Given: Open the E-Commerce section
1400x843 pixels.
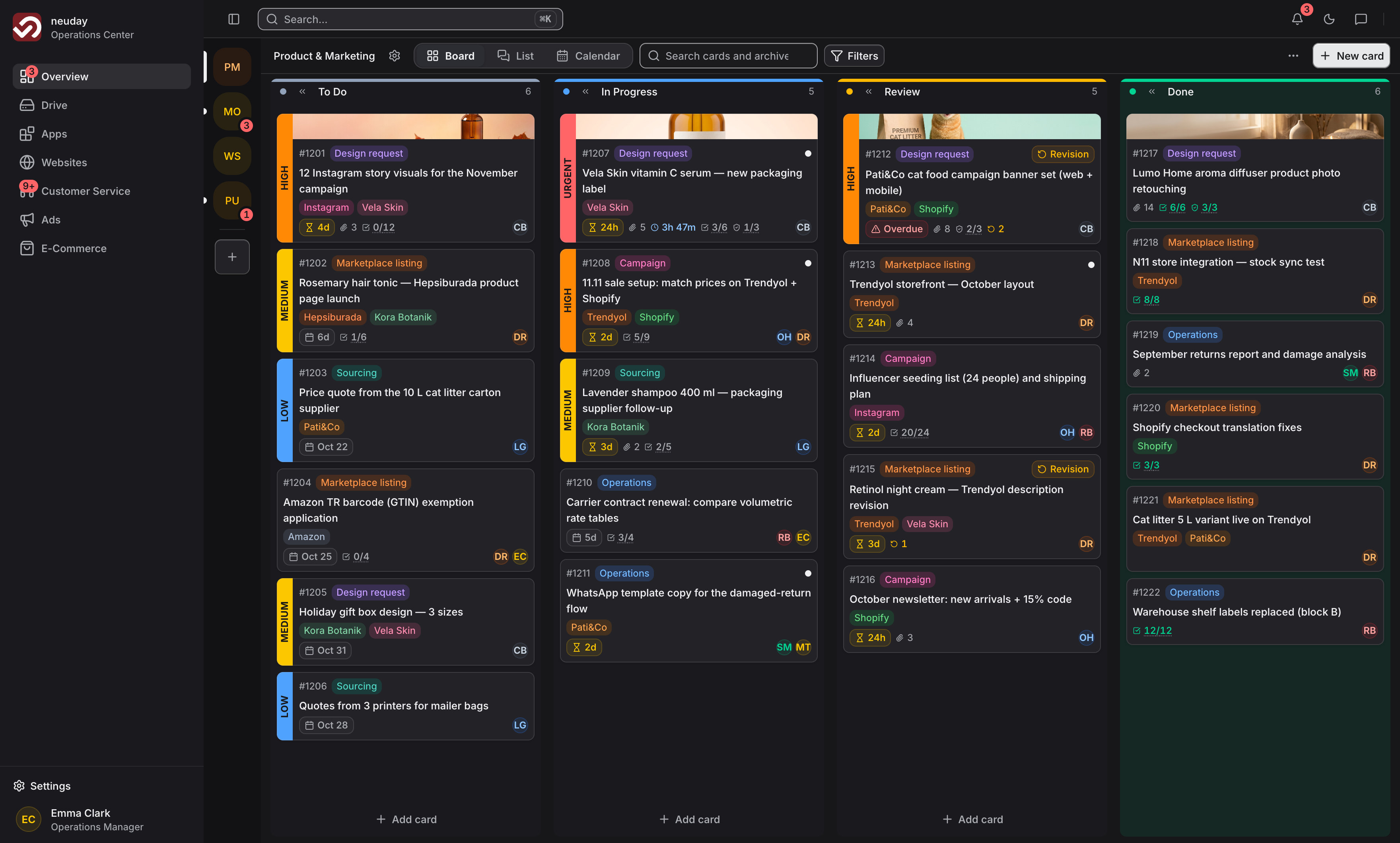Looking at the screenshot, I should [102, 248].
